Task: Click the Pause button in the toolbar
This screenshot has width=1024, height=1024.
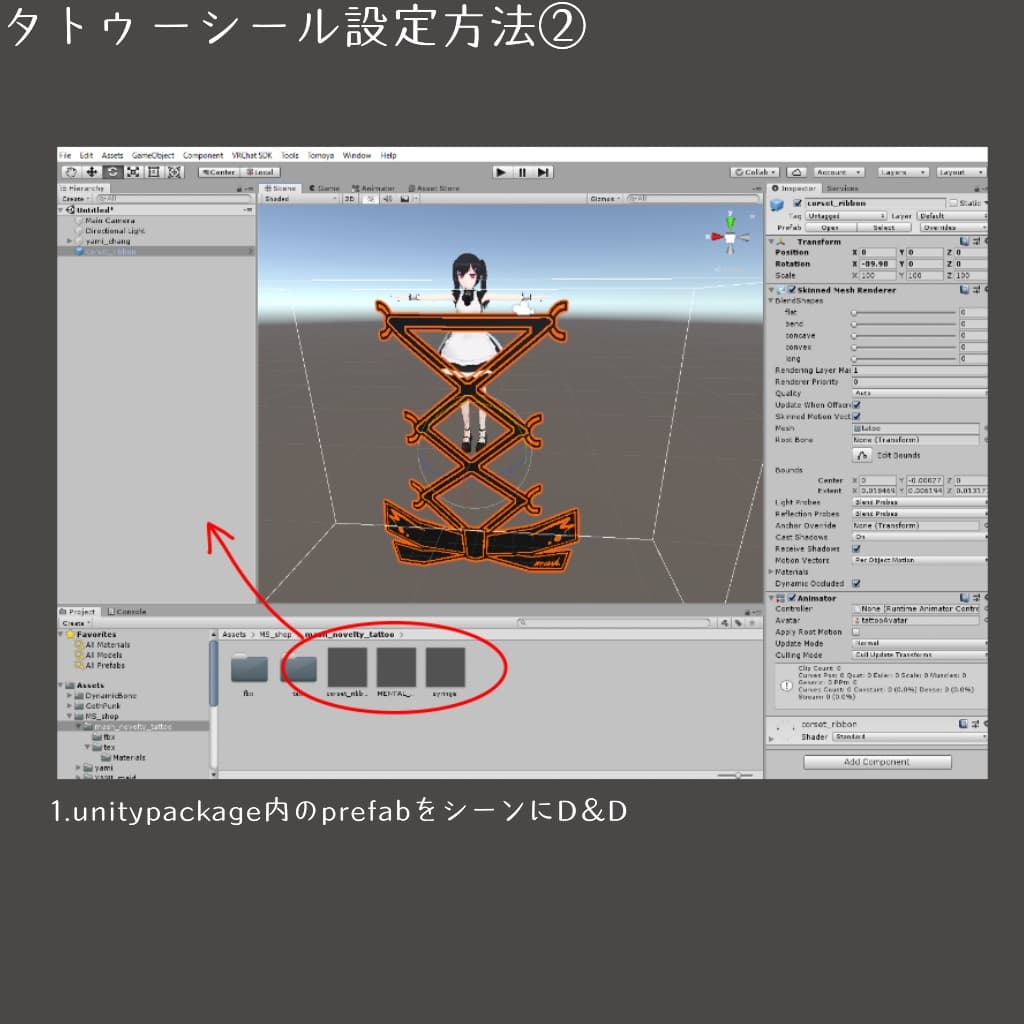Action: [x=520, y=172]
